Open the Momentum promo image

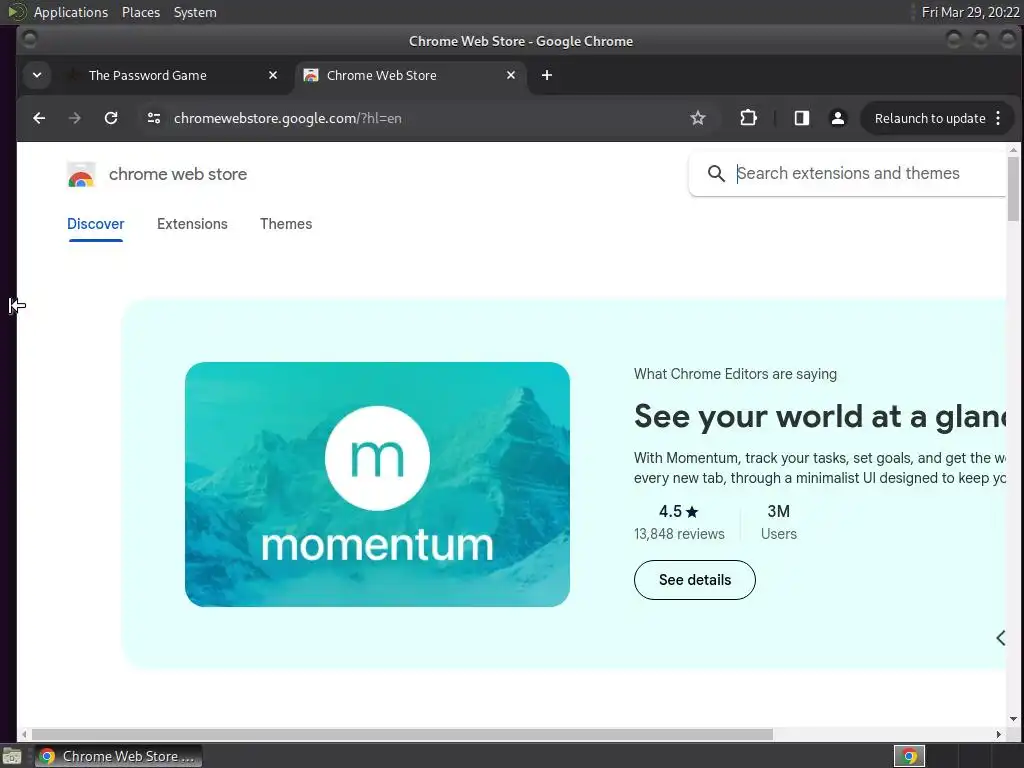[377, 484]
